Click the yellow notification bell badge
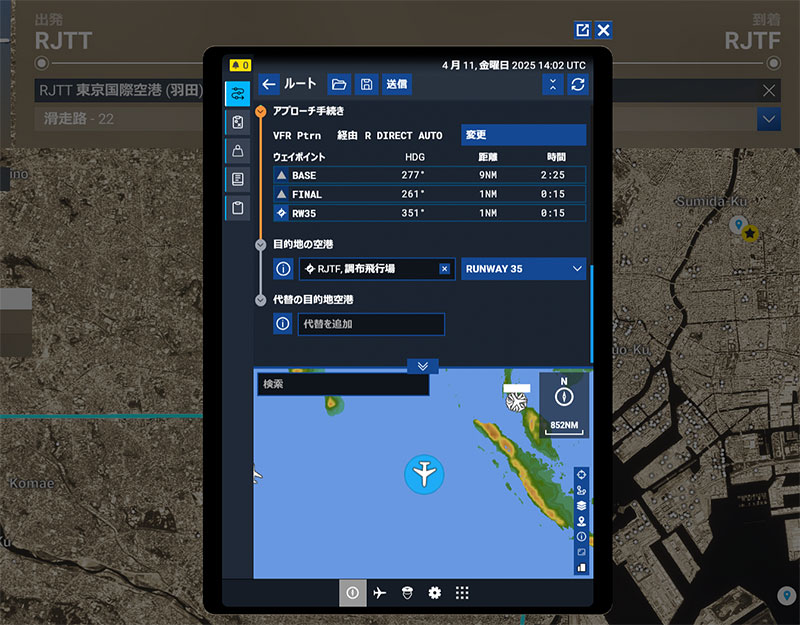Image resolution: width=800 pixels, height=625 pixels. (x=240, y=65)
